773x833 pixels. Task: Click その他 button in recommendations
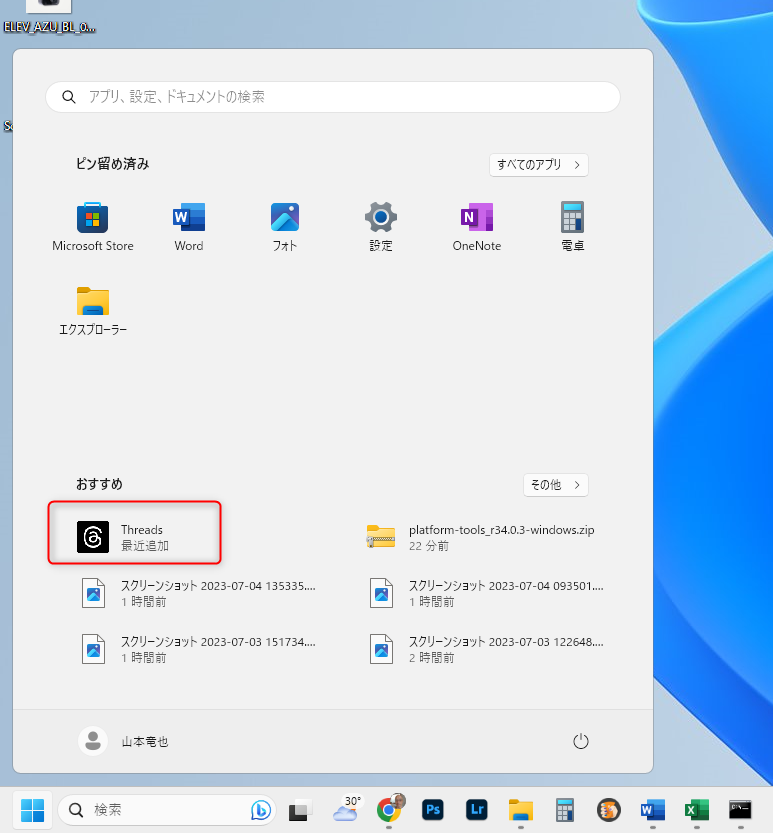click(x=555, y=484)
